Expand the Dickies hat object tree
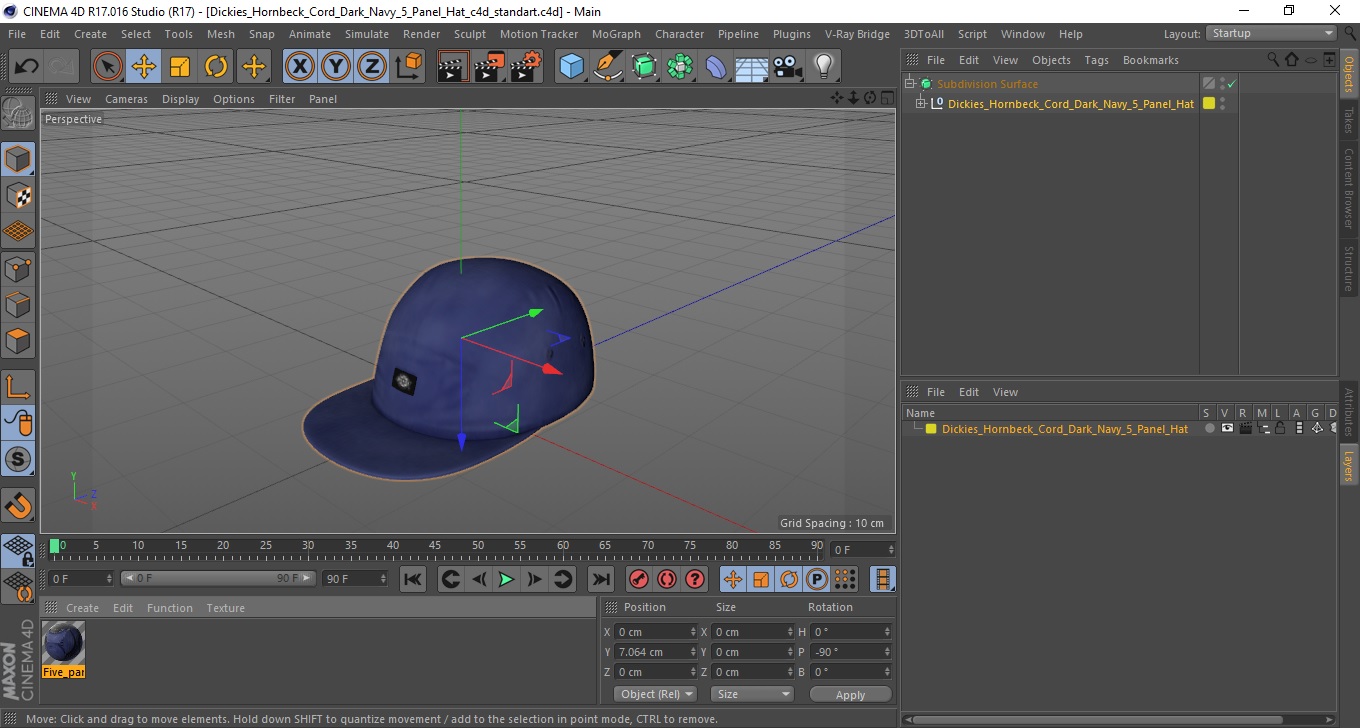The image size is (1360, 728). [921, 104]
